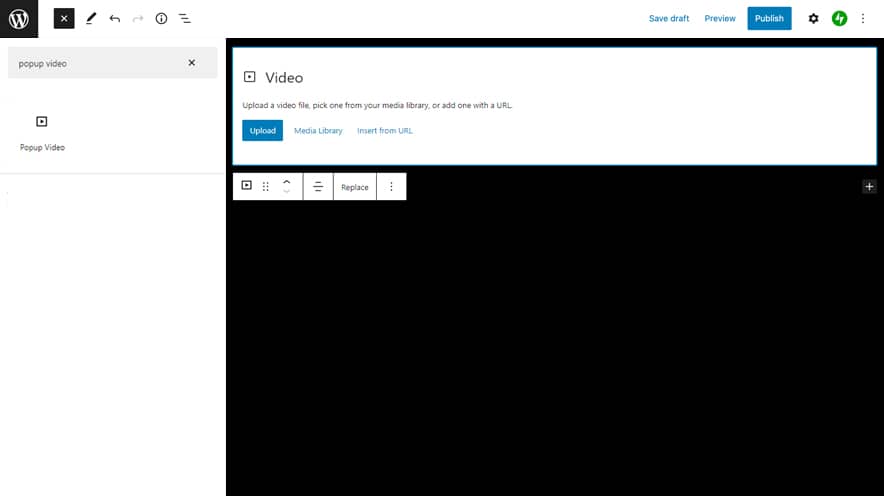The height and width of the screenshot is (496, 884).
Task: Open the block alignment options
Action: [318, 187]
